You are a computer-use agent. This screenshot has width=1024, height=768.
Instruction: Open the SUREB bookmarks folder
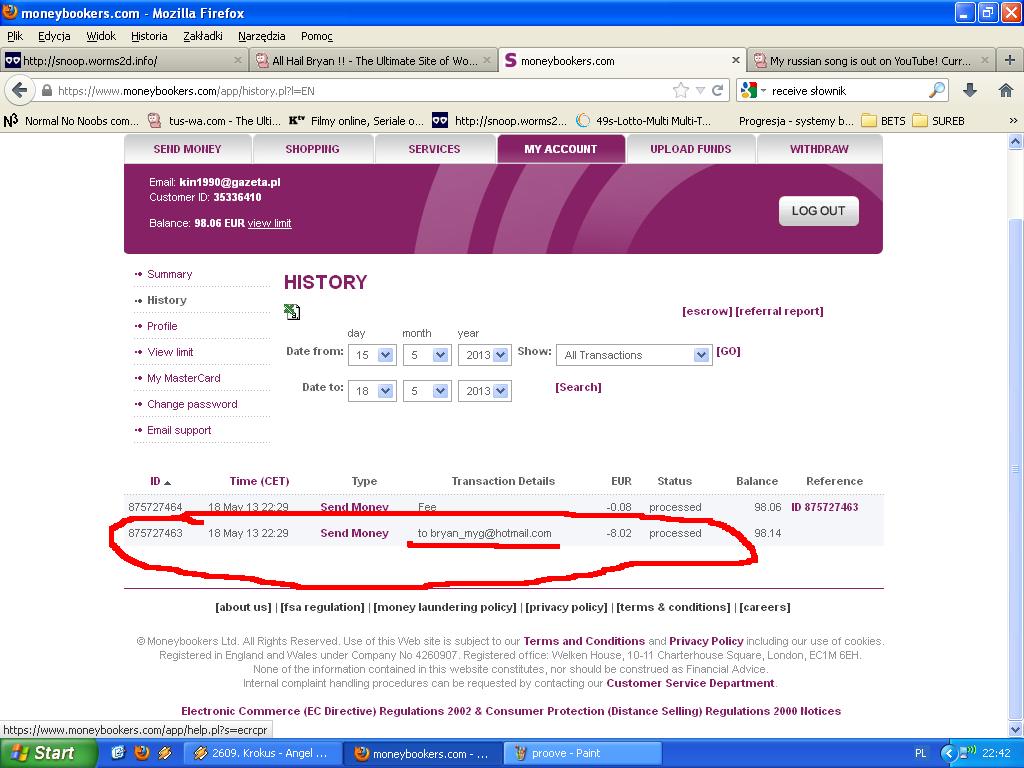coord(938,121)
